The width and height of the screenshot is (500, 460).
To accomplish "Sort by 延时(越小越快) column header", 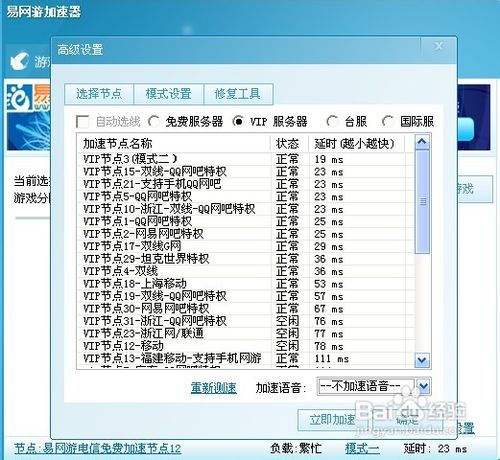I will point(356,144).
